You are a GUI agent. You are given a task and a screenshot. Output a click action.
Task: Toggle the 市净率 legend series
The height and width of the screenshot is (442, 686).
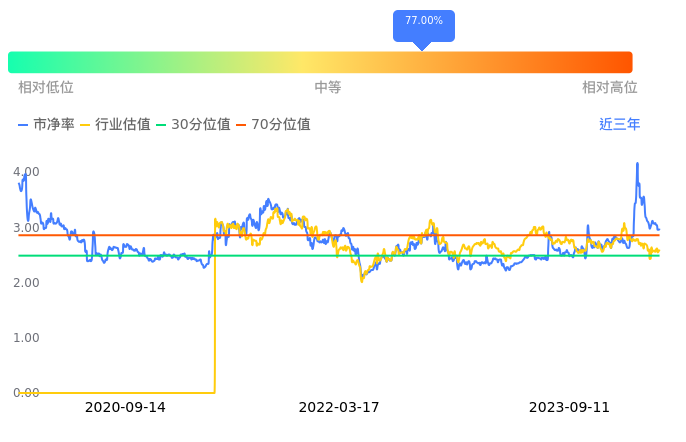tap(46, 125)
